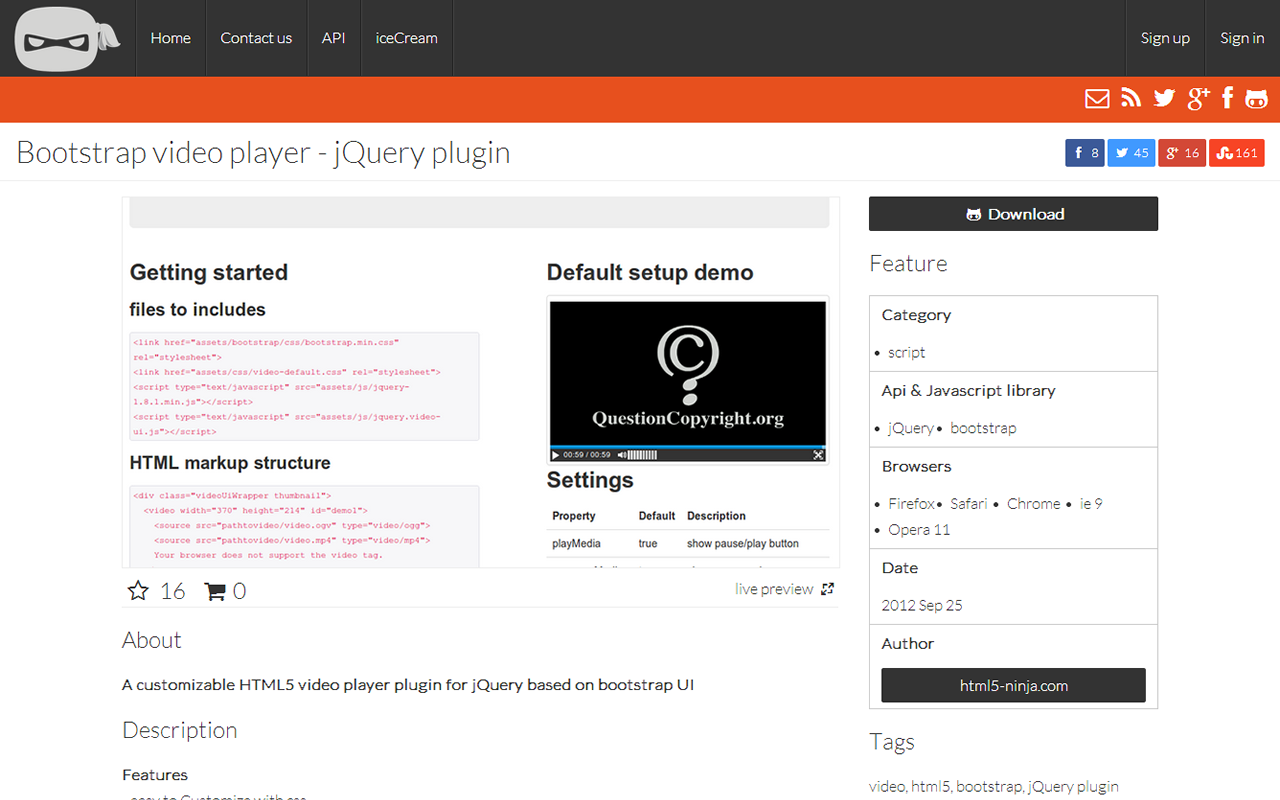Open Contact us menu item
This screenshot has height=800, width=1280.
click(x=256, y=38)
